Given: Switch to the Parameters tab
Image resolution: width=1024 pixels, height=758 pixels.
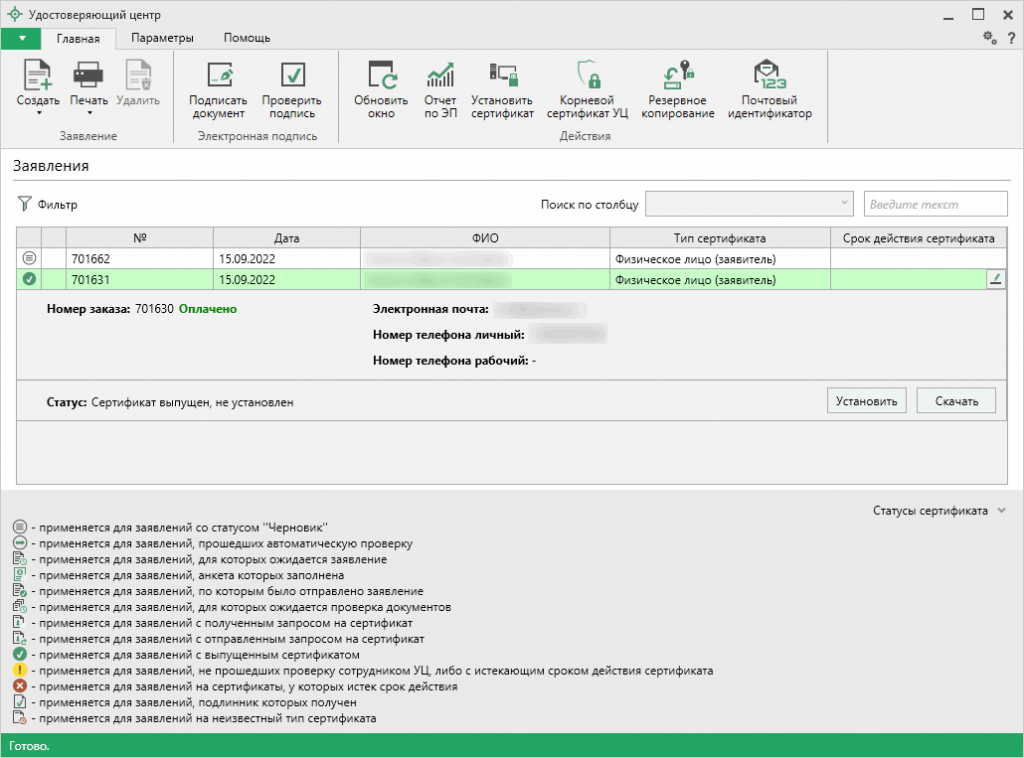Looking at the screenshot, I should click(x=161, y=38).
